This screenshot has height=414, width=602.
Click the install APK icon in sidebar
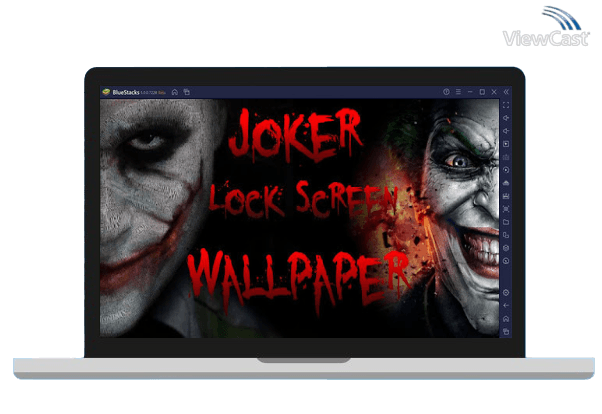[506, 183]
